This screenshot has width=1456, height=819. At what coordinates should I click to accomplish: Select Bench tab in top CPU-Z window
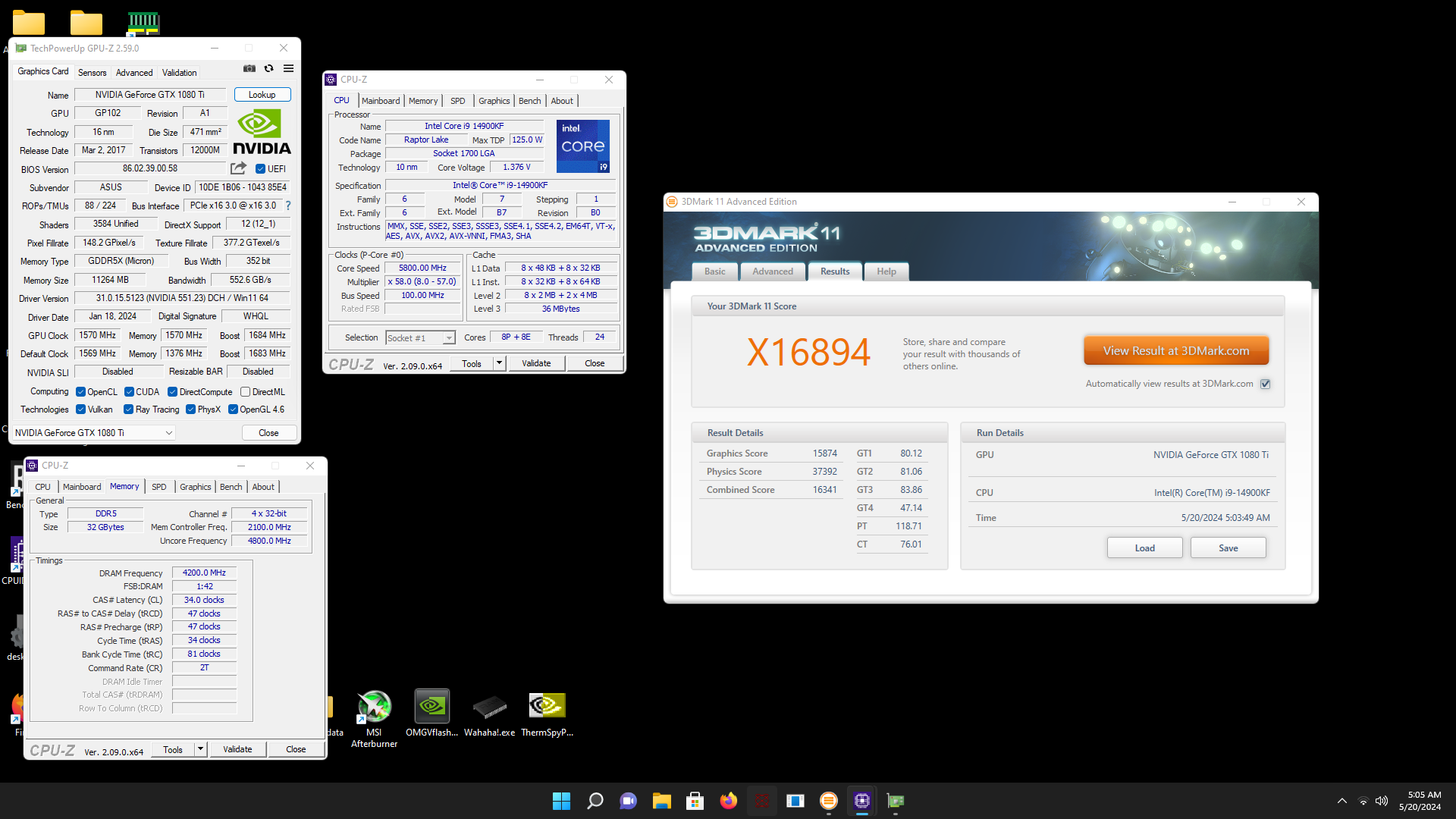(x=530, y=101)
